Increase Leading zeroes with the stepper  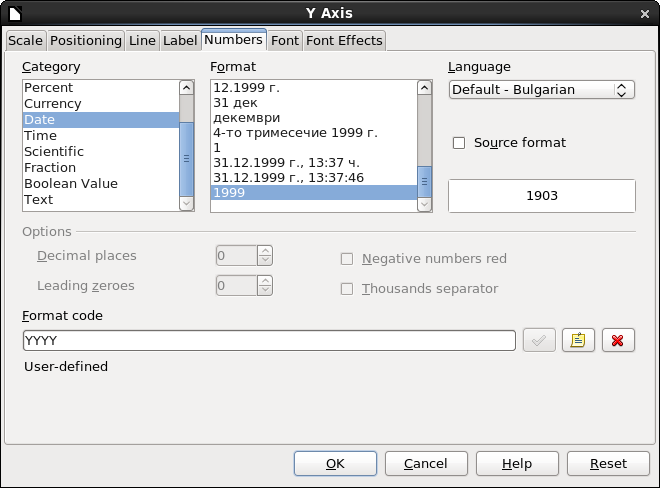(x=265, y=281)
